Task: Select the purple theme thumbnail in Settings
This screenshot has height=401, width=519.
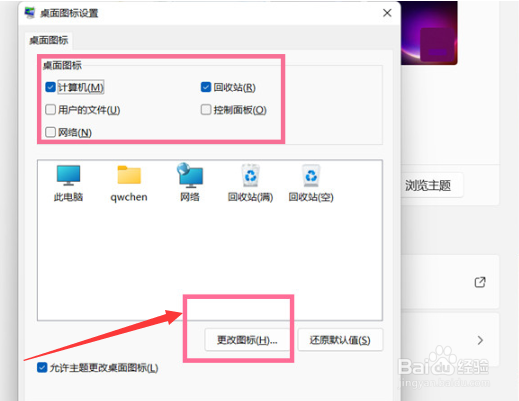Action: click(429, 33)
